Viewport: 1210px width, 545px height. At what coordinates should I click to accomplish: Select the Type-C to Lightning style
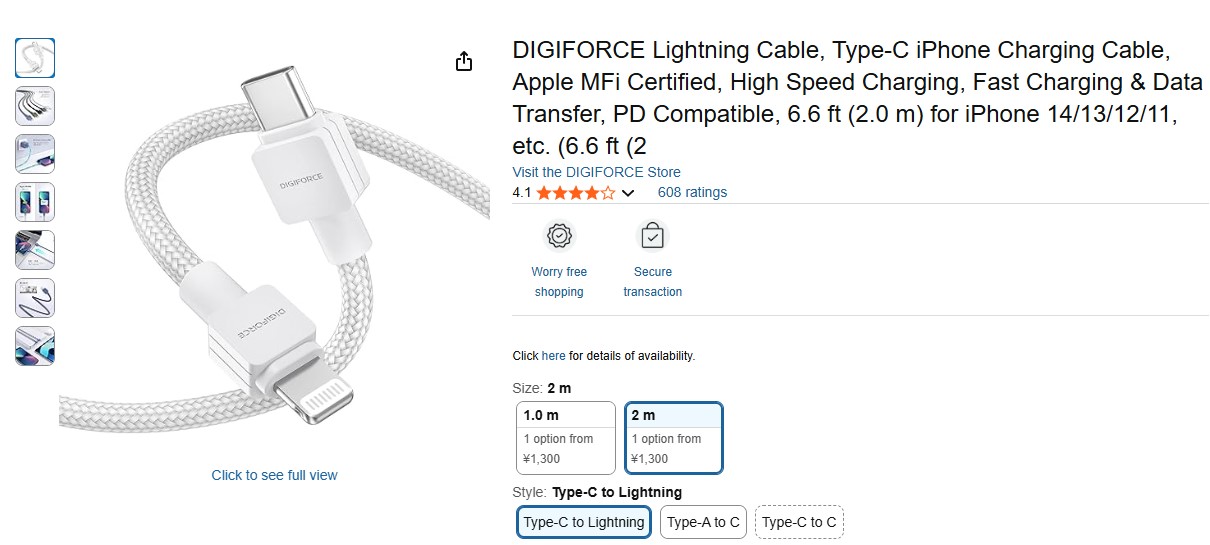(x=584, y=522)
